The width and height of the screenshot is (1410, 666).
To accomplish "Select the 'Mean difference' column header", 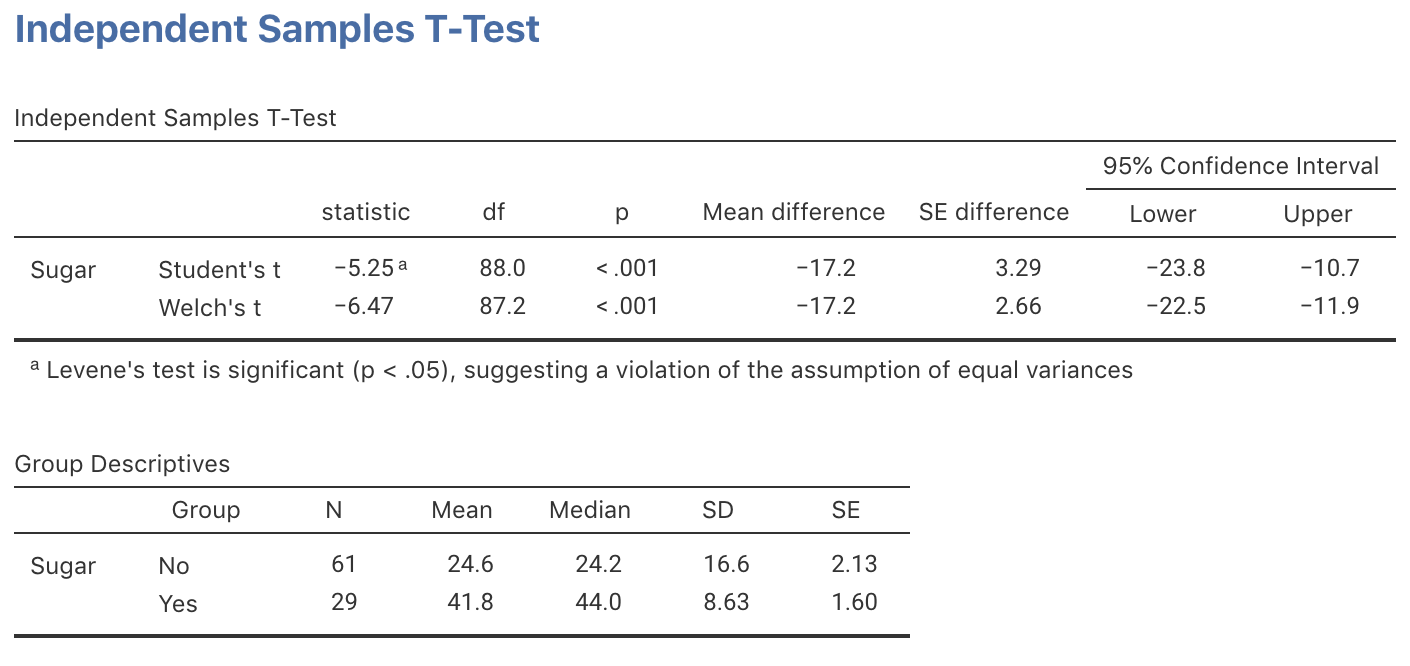I will pos(793,212).
